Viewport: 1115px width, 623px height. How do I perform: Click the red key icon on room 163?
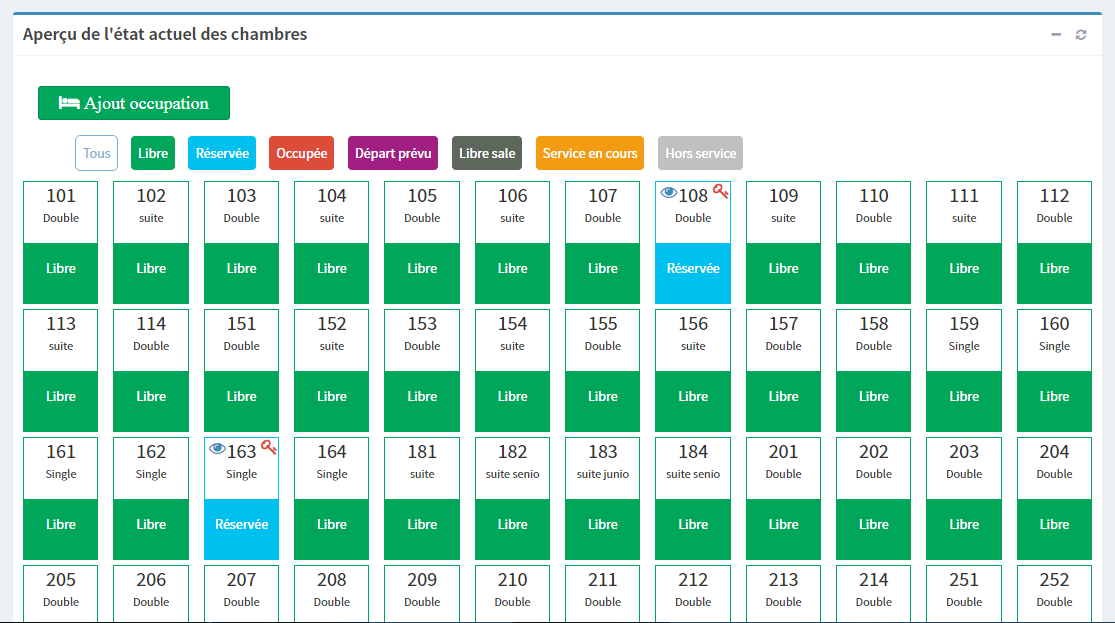pyautogui.click(x=268, y=448)
